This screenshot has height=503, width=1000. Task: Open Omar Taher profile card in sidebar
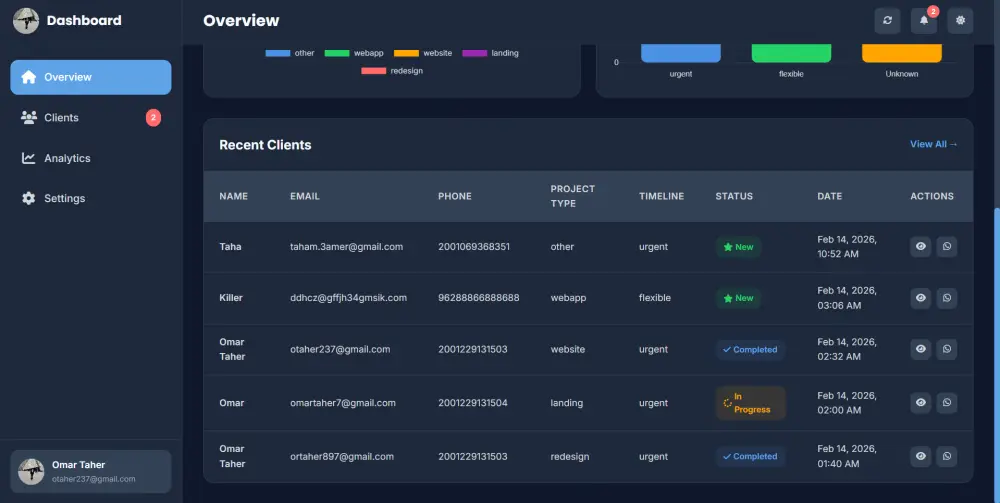pyautogui.click(x=91, y=472)
